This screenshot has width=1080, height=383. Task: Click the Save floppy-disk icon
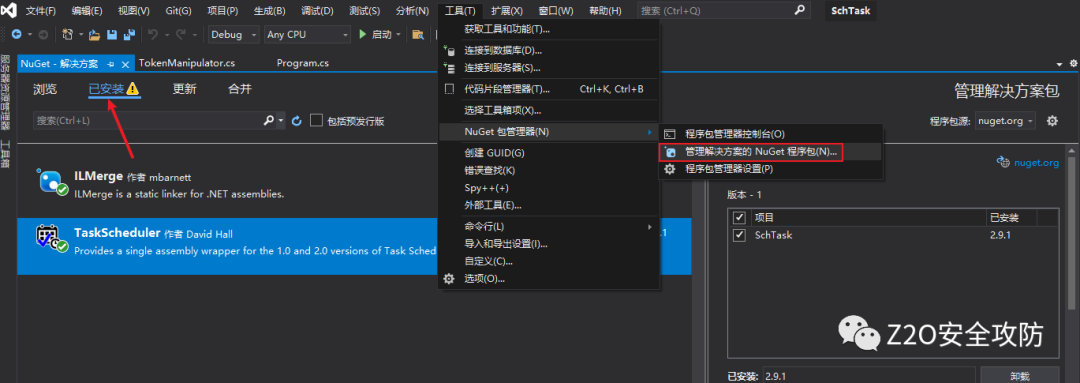[112, 34]
